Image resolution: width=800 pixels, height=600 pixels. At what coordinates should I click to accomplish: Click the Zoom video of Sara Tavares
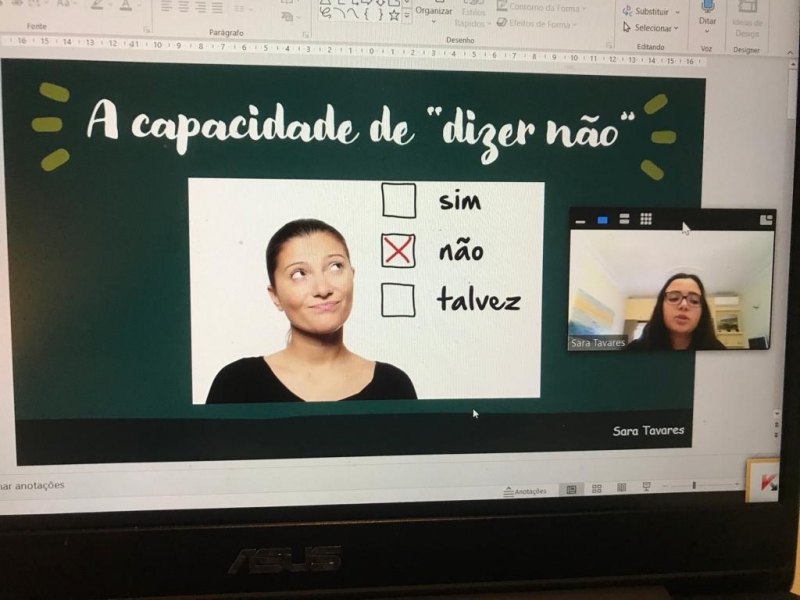coord(671,289)
